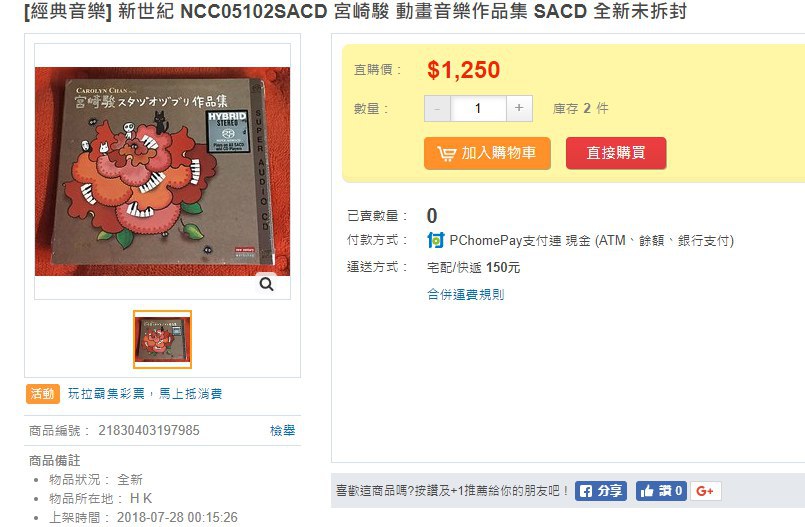The height and width of the screenshot is (527, 805).
Task: Select the product thumbnail image
Action: point(162,339)
